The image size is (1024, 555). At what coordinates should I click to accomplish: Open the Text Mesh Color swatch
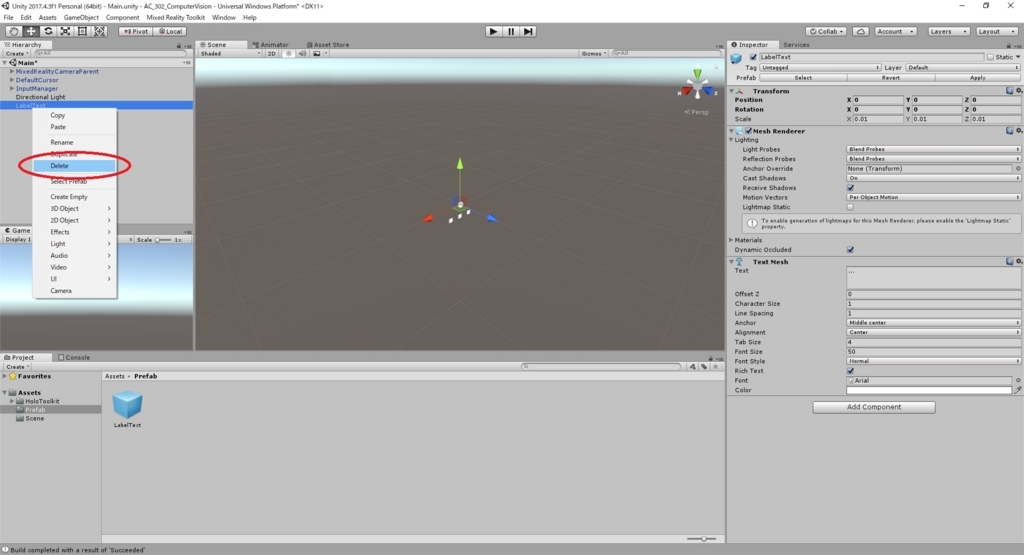pyautogui.click(x=929, y=390)
